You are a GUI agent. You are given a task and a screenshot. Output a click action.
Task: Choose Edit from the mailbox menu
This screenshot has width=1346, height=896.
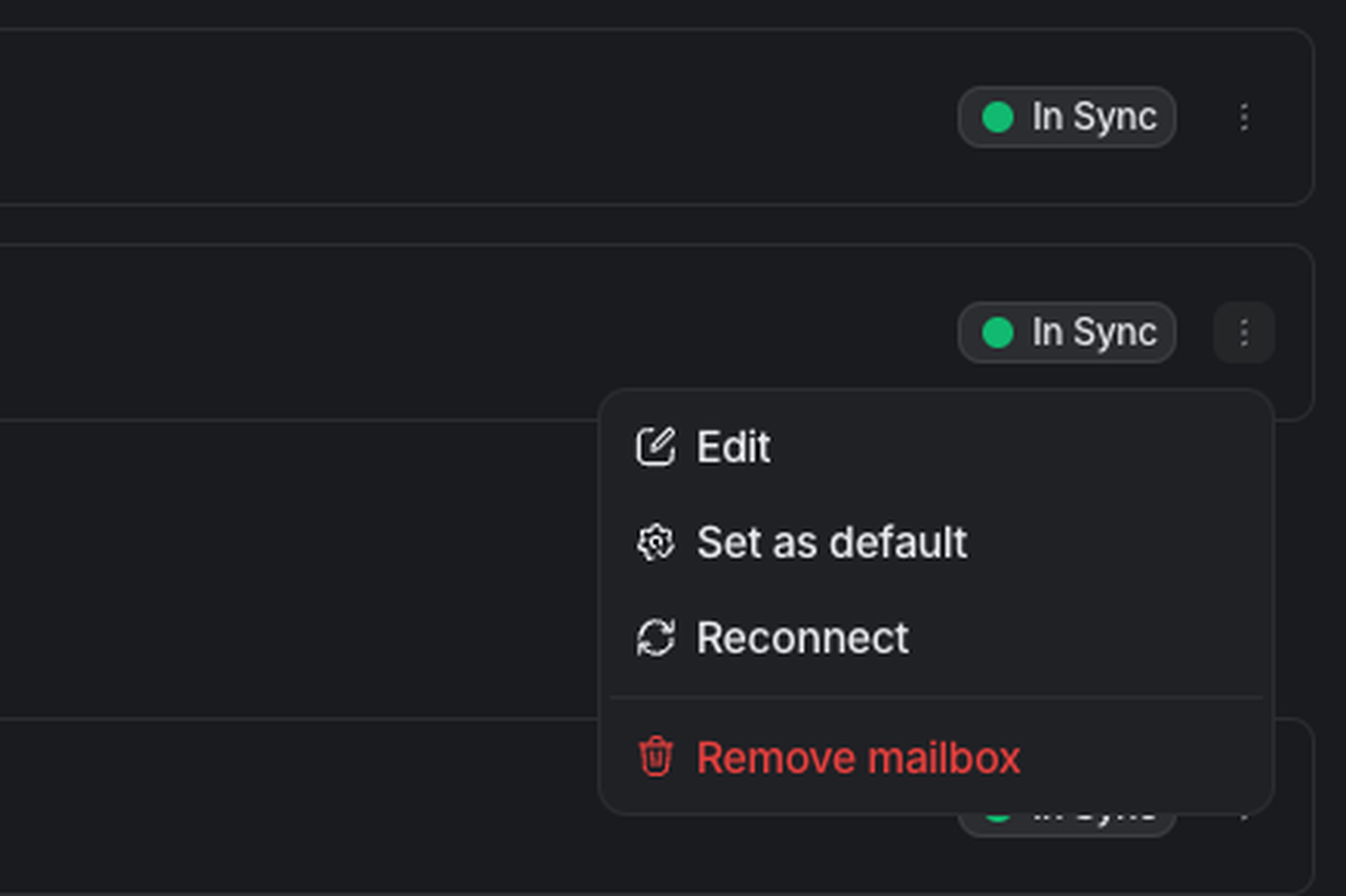click(733, 446)
